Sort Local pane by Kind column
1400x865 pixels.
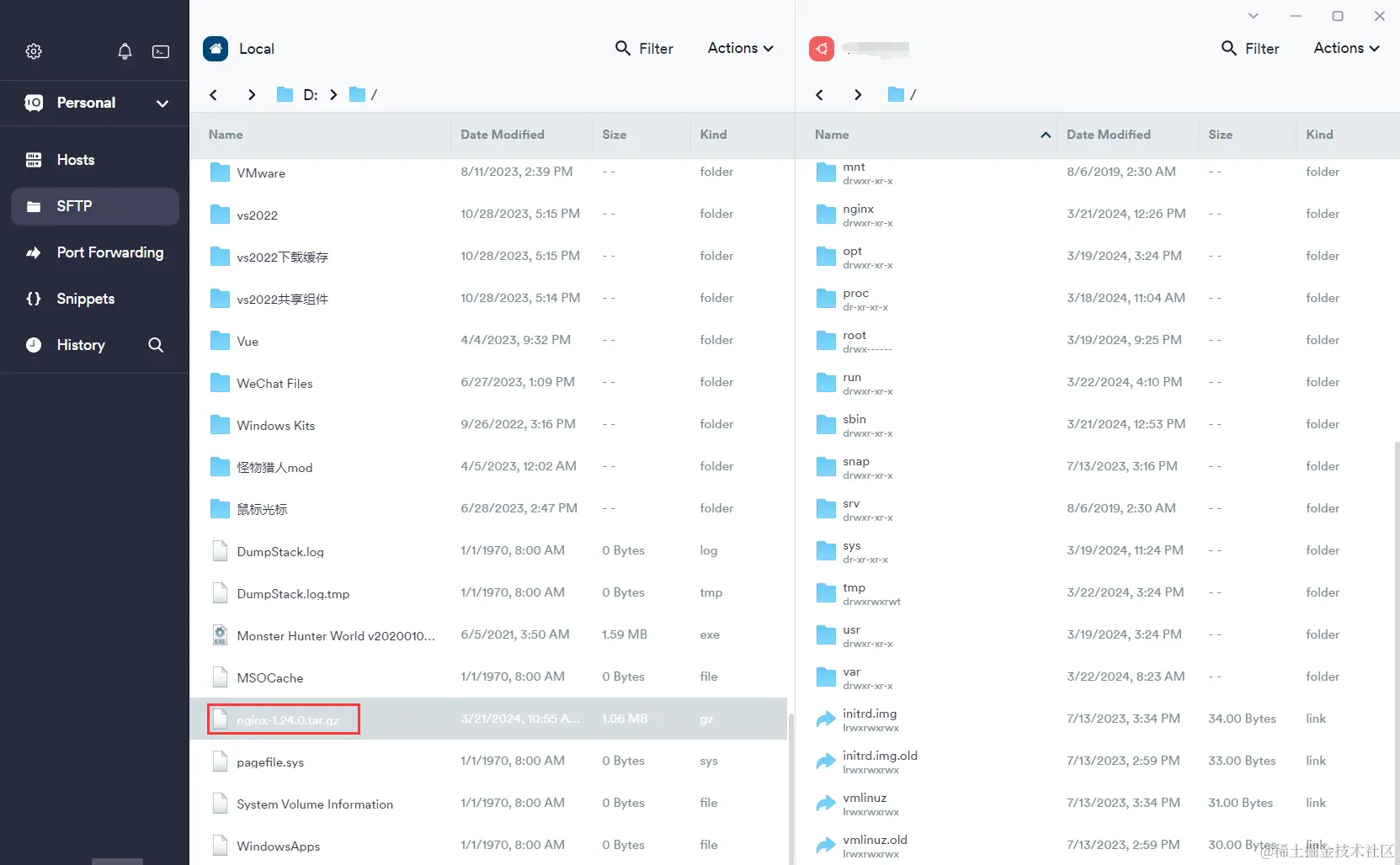713,135
